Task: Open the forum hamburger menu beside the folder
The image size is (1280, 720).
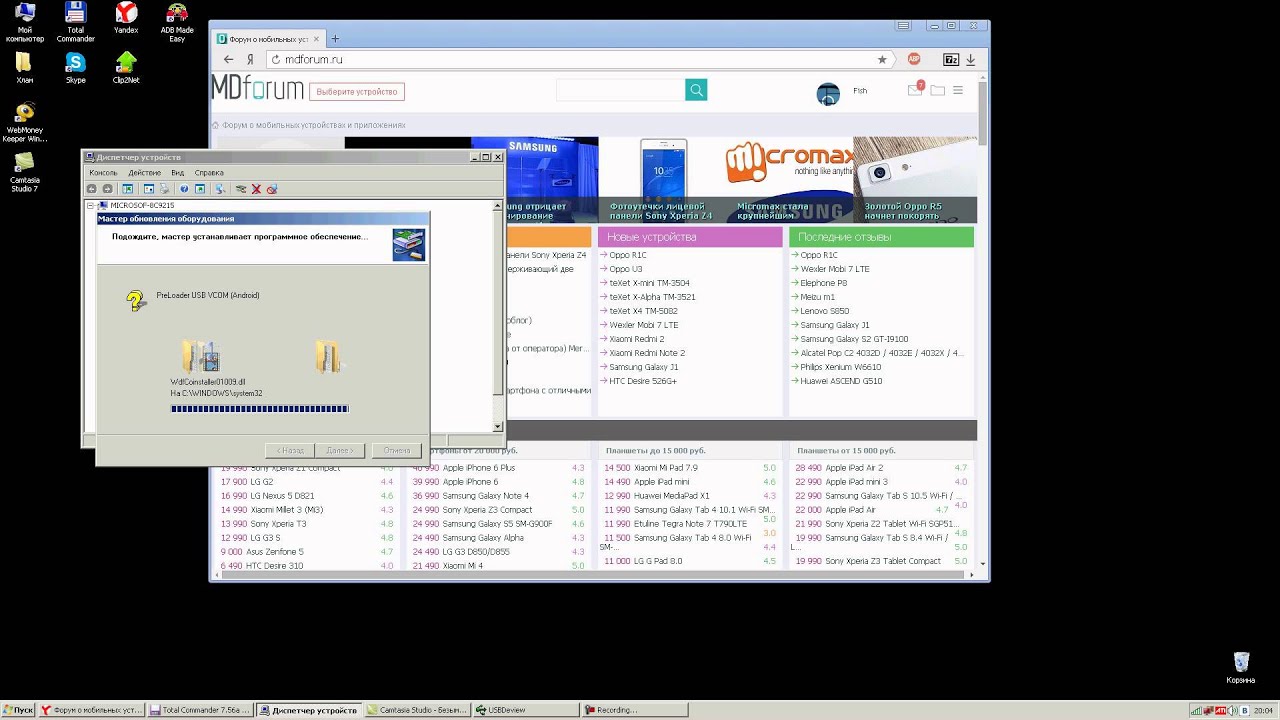Action: click(958, 90)
